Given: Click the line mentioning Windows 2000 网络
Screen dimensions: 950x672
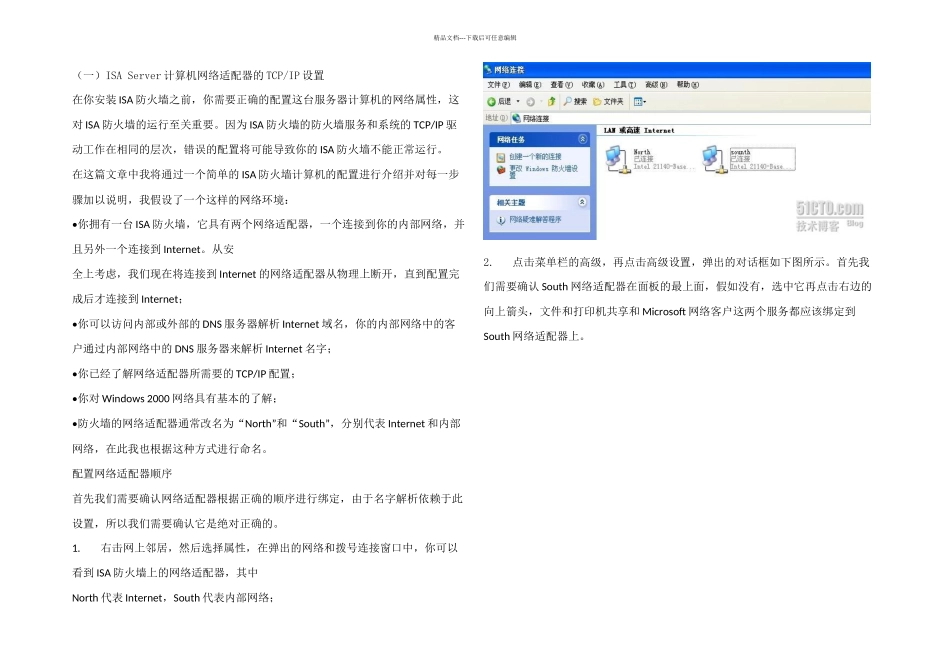Looking at the screenshot, I should click(174, 399).
